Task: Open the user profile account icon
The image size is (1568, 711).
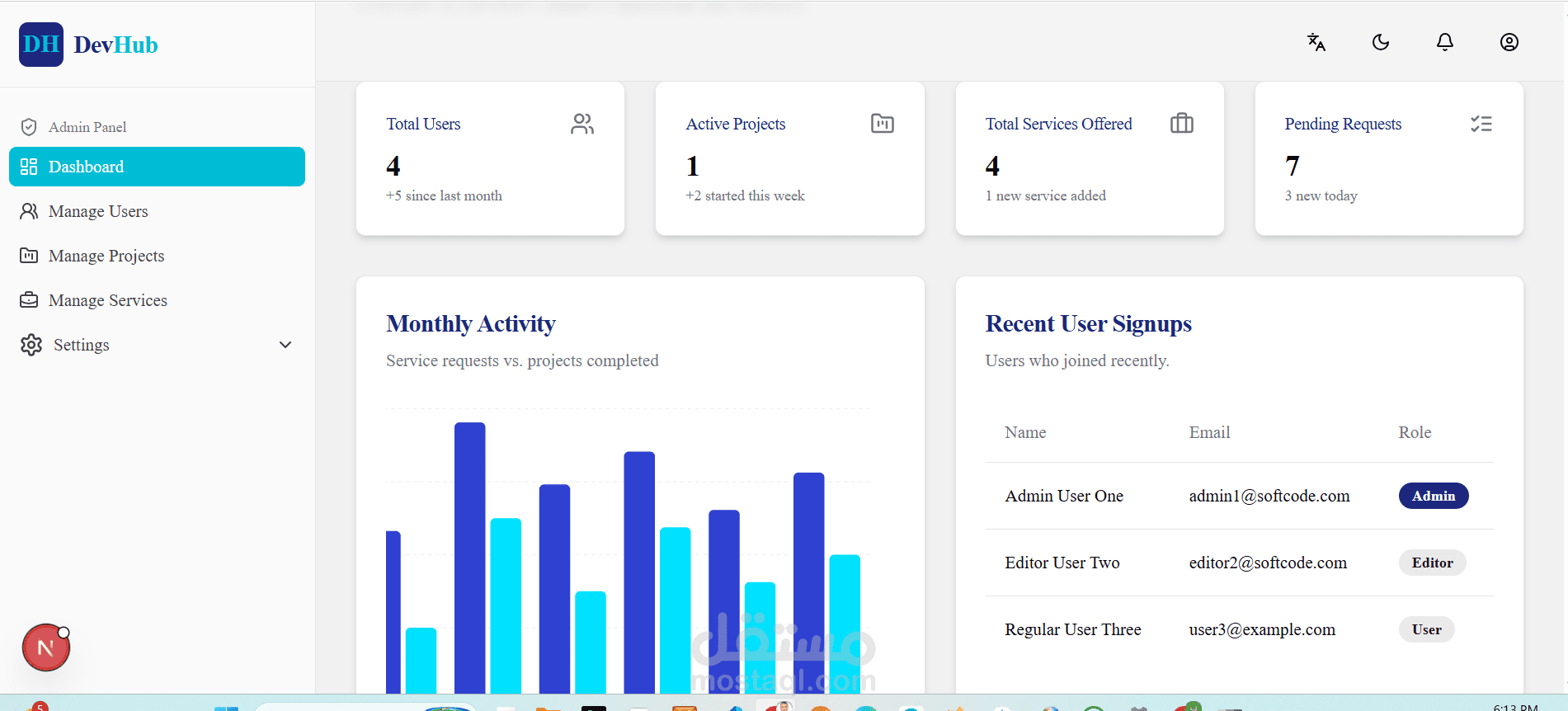Action: [1509, 42]
